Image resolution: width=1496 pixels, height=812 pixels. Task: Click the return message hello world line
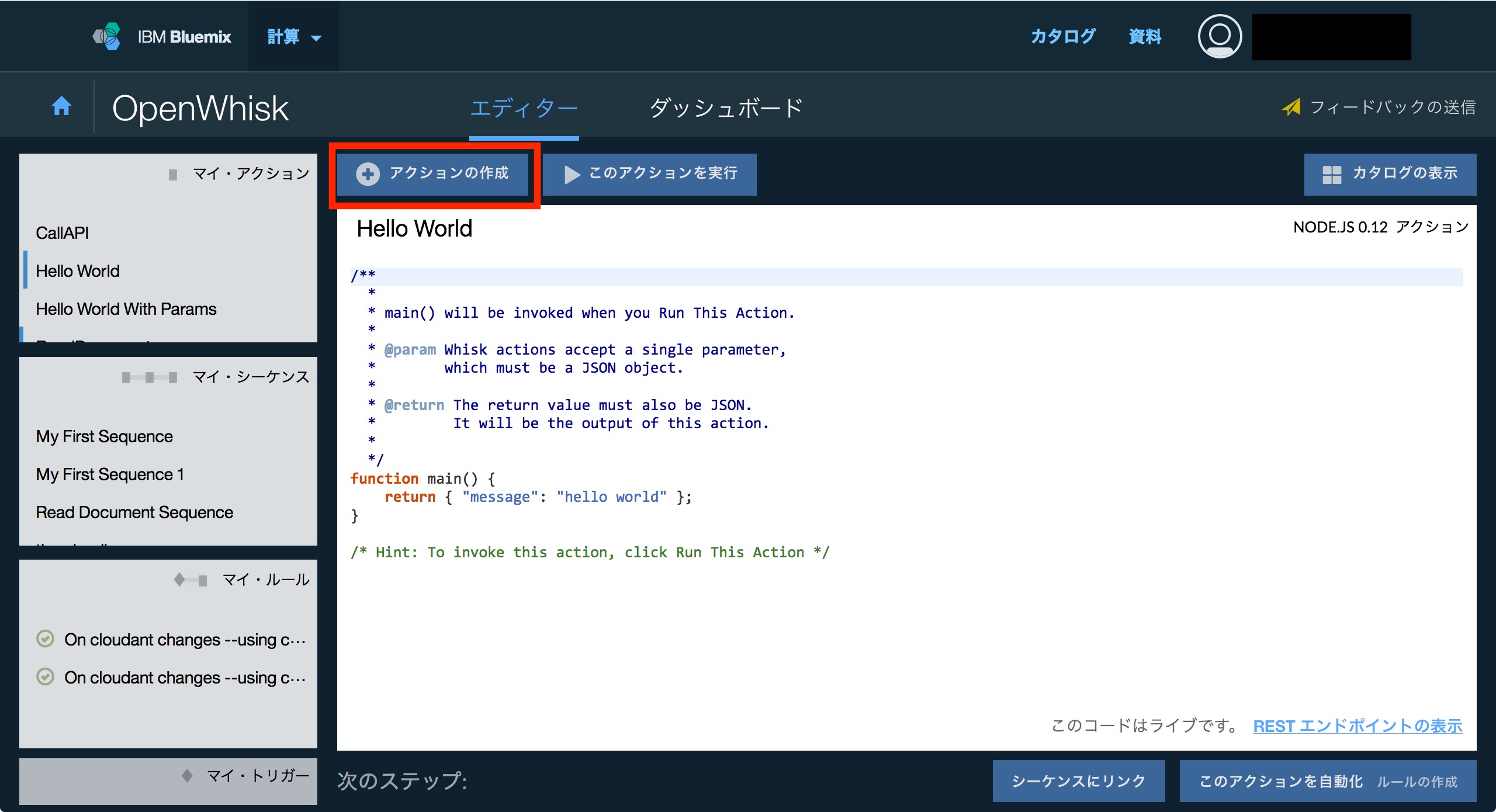pos(538,497)
